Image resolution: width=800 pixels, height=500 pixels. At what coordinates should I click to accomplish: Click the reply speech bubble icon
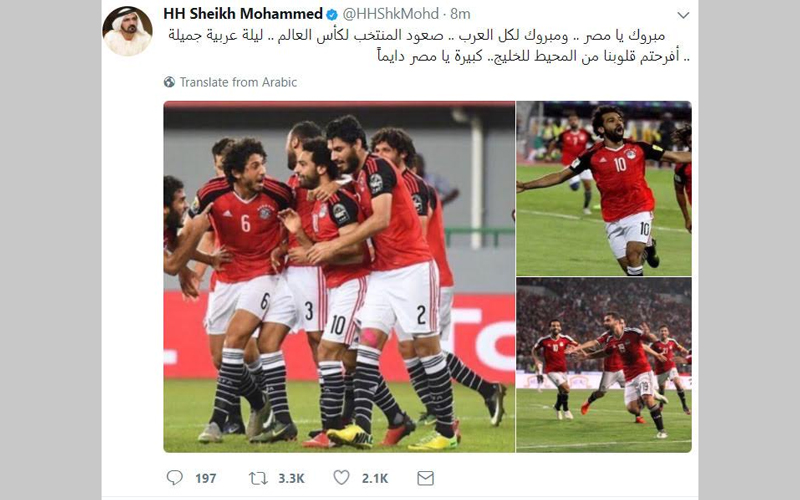click(x=174, y=478)
